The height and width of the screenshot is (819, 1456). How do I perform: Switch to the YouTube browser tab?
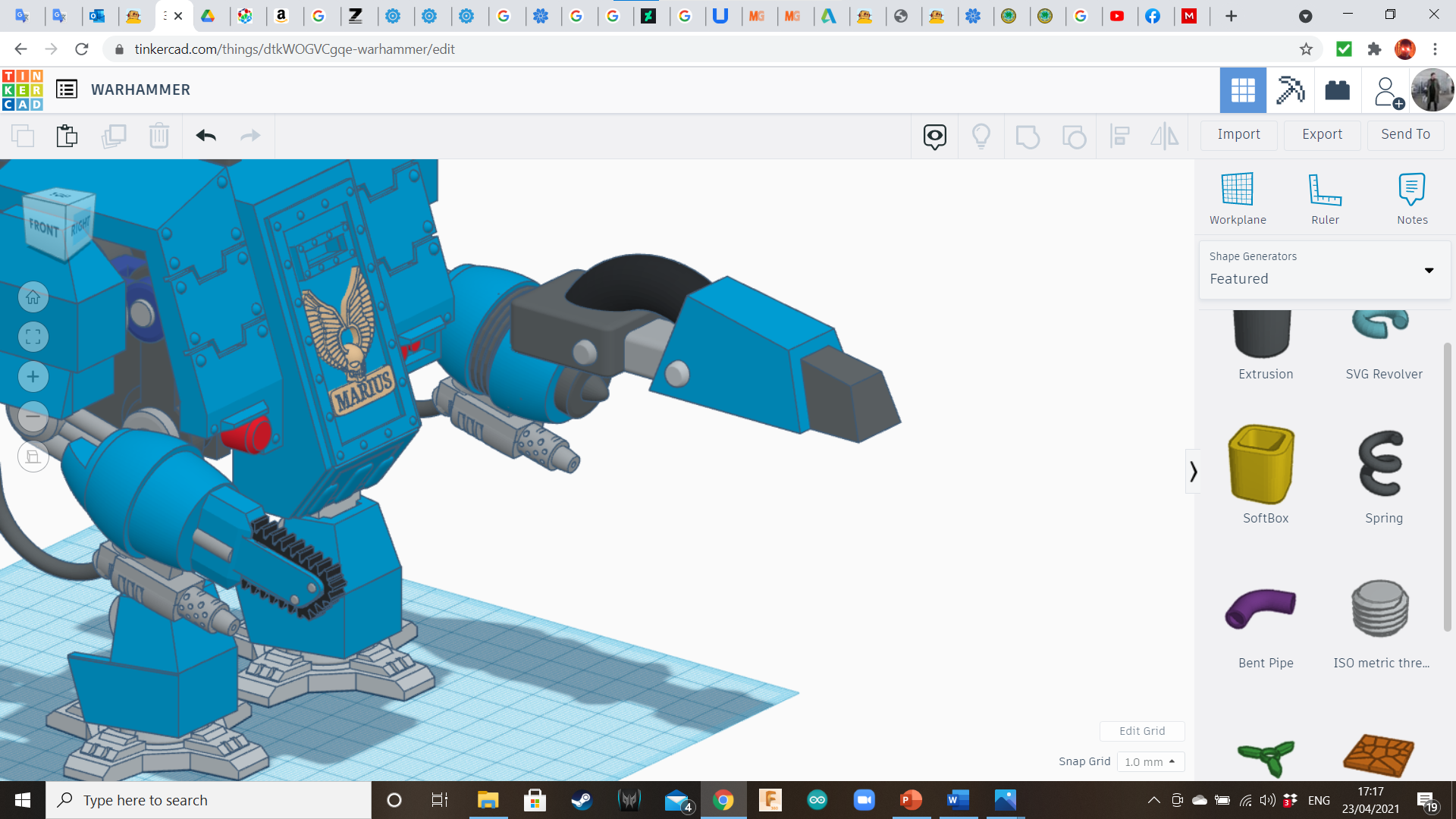click(x=1117, y=16)
